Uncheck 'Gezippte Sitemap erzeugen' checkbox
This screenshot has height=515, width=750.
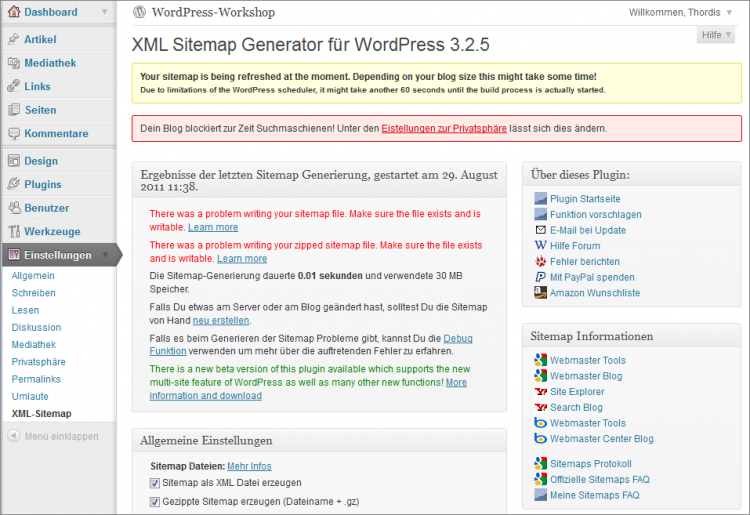click(x=155, y=501)
